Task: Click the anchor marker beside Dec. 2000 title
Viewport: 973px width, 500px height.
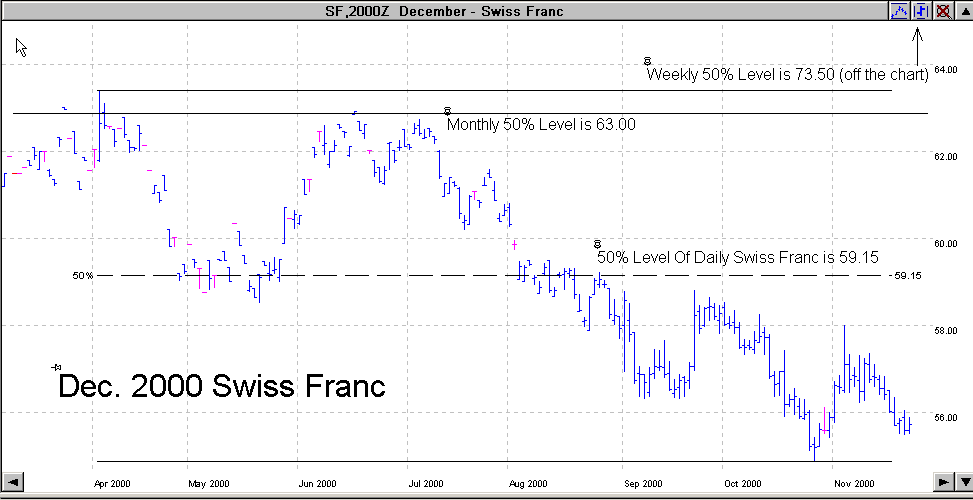Action: [x=56, y=368]
